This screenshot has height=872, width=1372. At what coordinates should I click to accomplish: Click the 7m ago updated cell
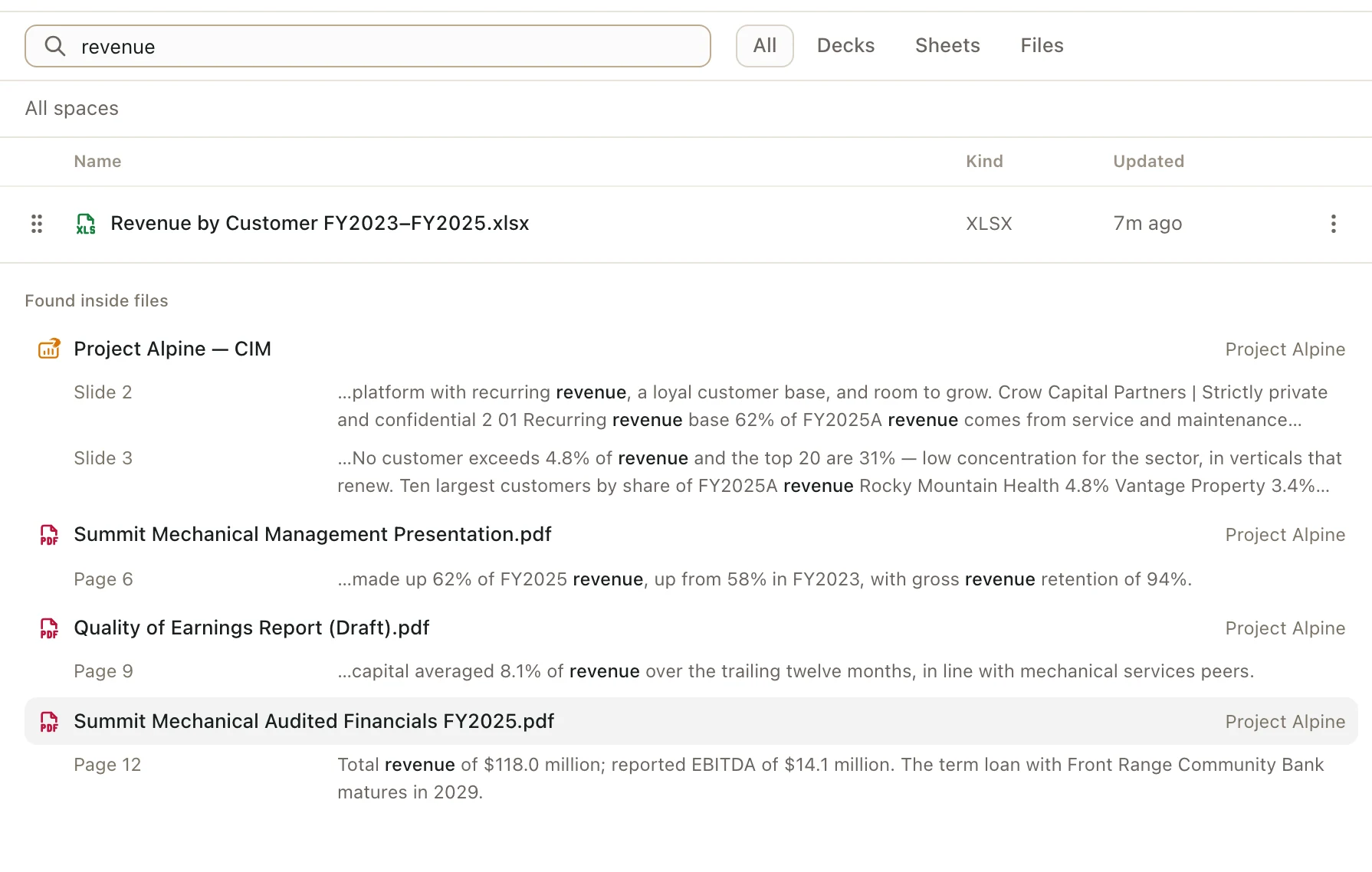[x=1147, y=224]
